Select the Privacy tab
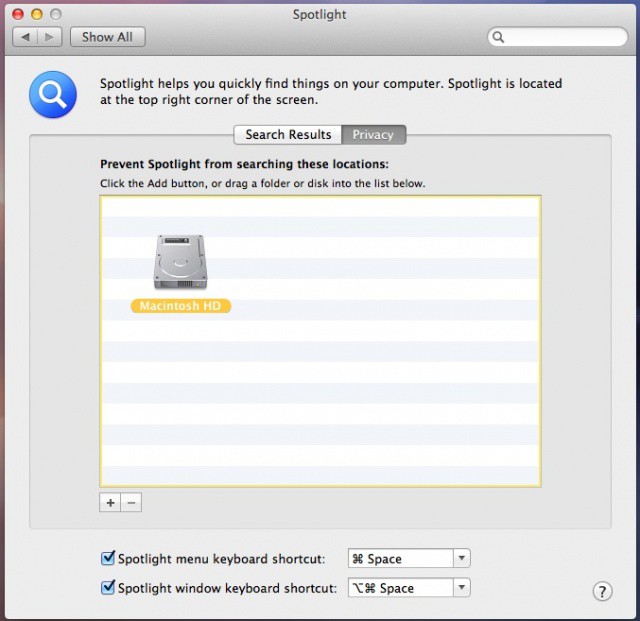This screenshot has width=640, height=621. pos(373,135)
